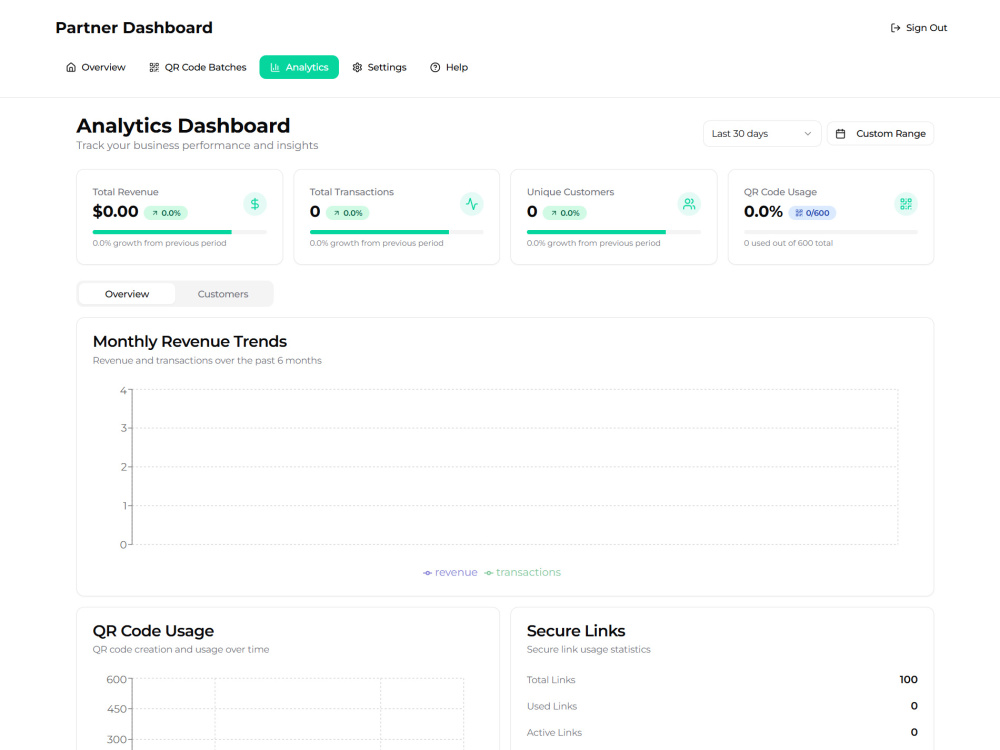
Task: Click 'Revenue and transactions over the past 6 months'
Action: coord(207,361)
